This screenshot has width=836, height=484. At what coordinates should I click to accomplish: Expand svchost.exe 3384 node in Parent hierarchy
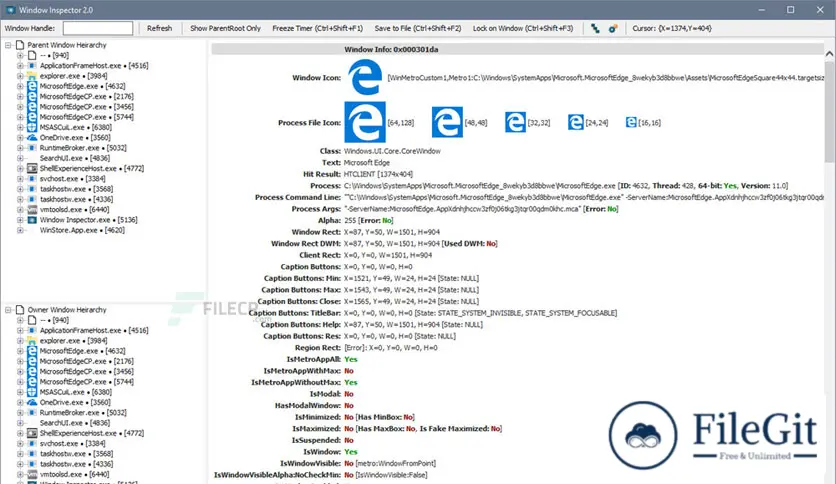click(20, 179)
